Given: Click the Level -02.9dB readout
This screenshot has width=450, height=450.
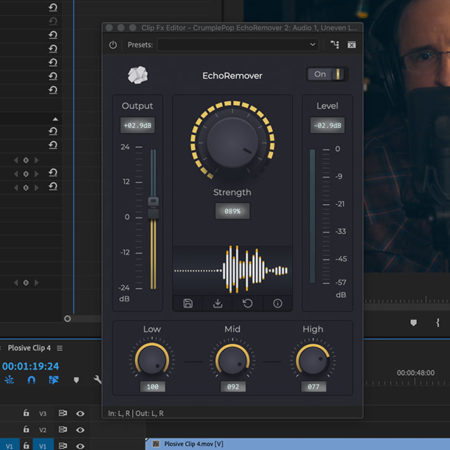Looking at the screenshot, I should point(327,126).
